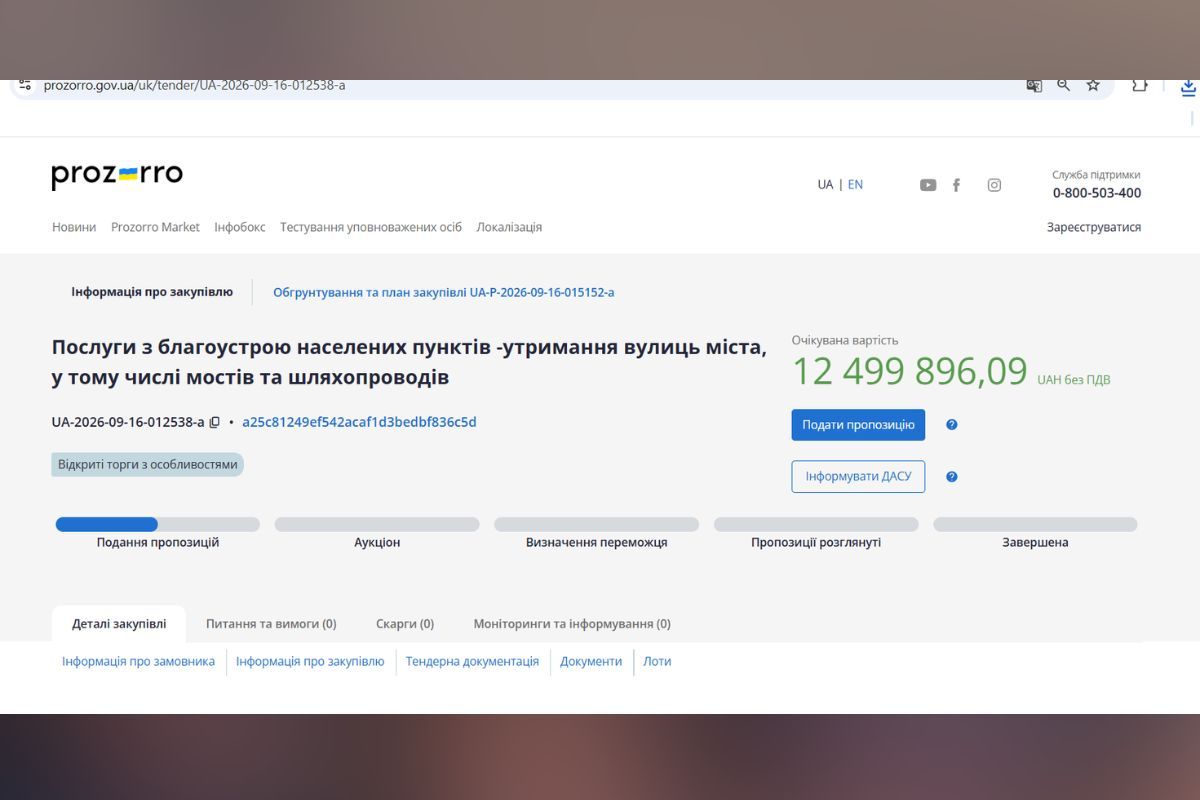Click the Google Translate icon in address bar
Image resolution: width=1200 pixels, height=800 pixels.
click(1034, 86)
